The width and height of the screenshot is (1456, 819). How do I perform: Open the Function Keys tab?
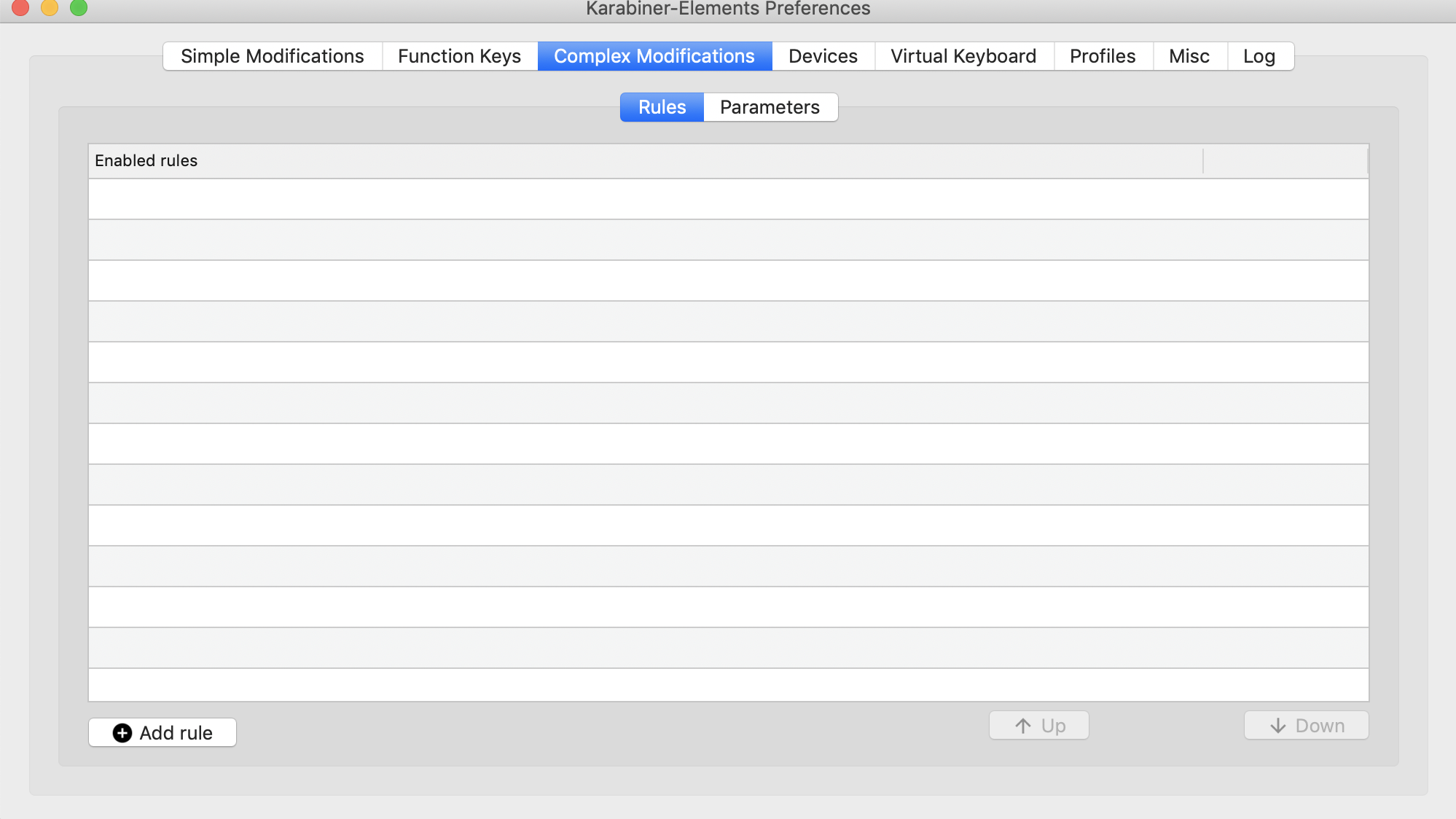click(460, 56)
